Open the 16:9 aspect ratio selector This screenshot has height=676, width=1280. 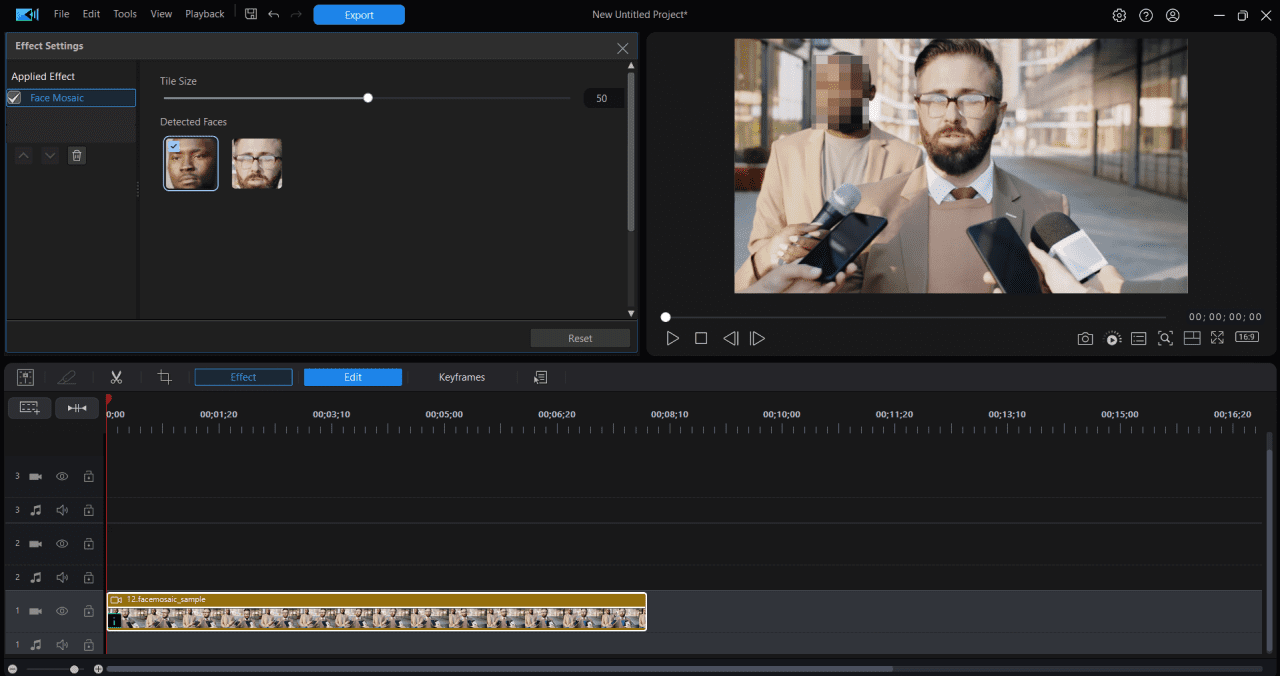(x=1246, y=337)
